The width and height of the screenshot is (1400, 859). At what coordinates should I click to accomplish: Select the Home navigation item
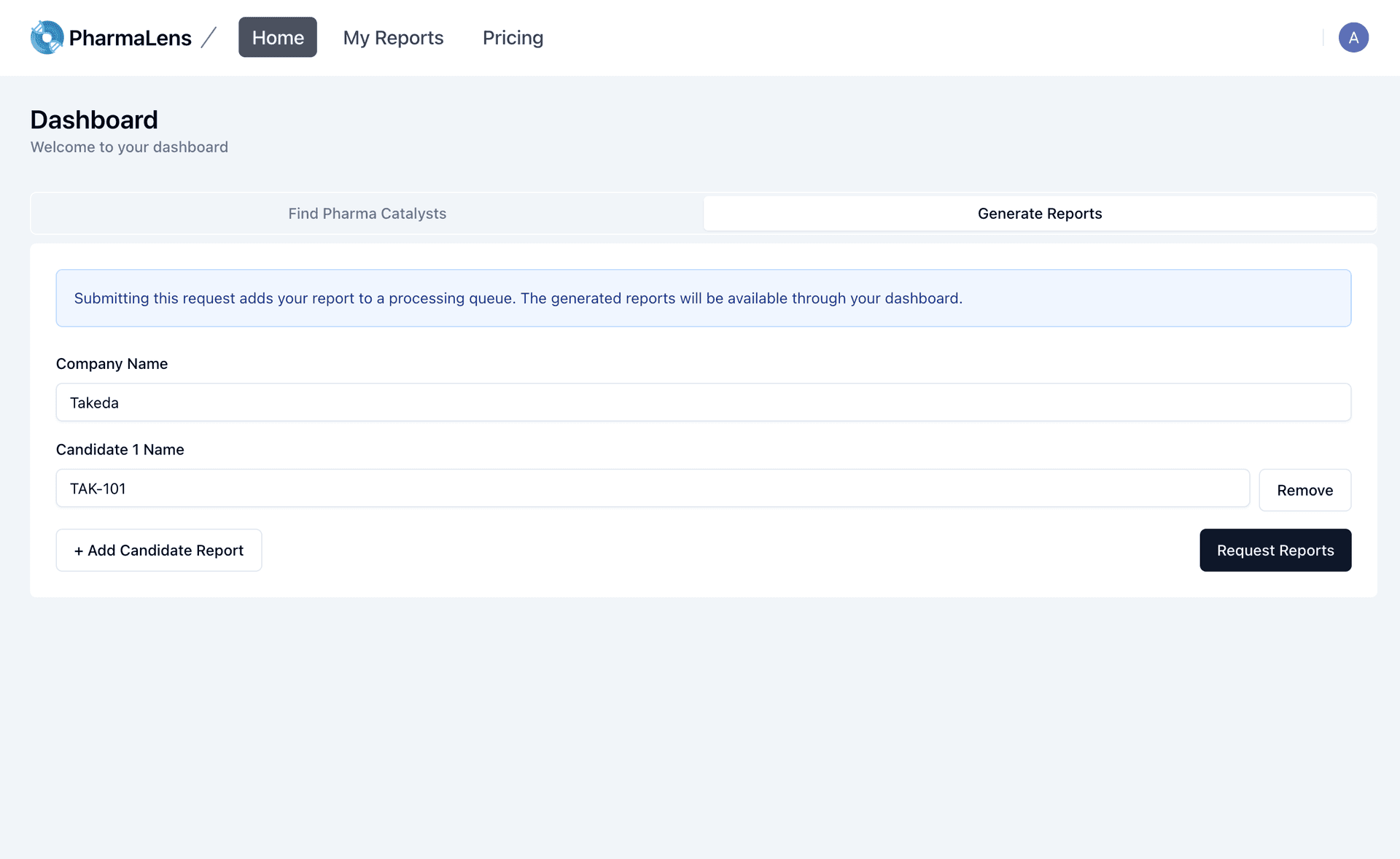click(277, 37)
